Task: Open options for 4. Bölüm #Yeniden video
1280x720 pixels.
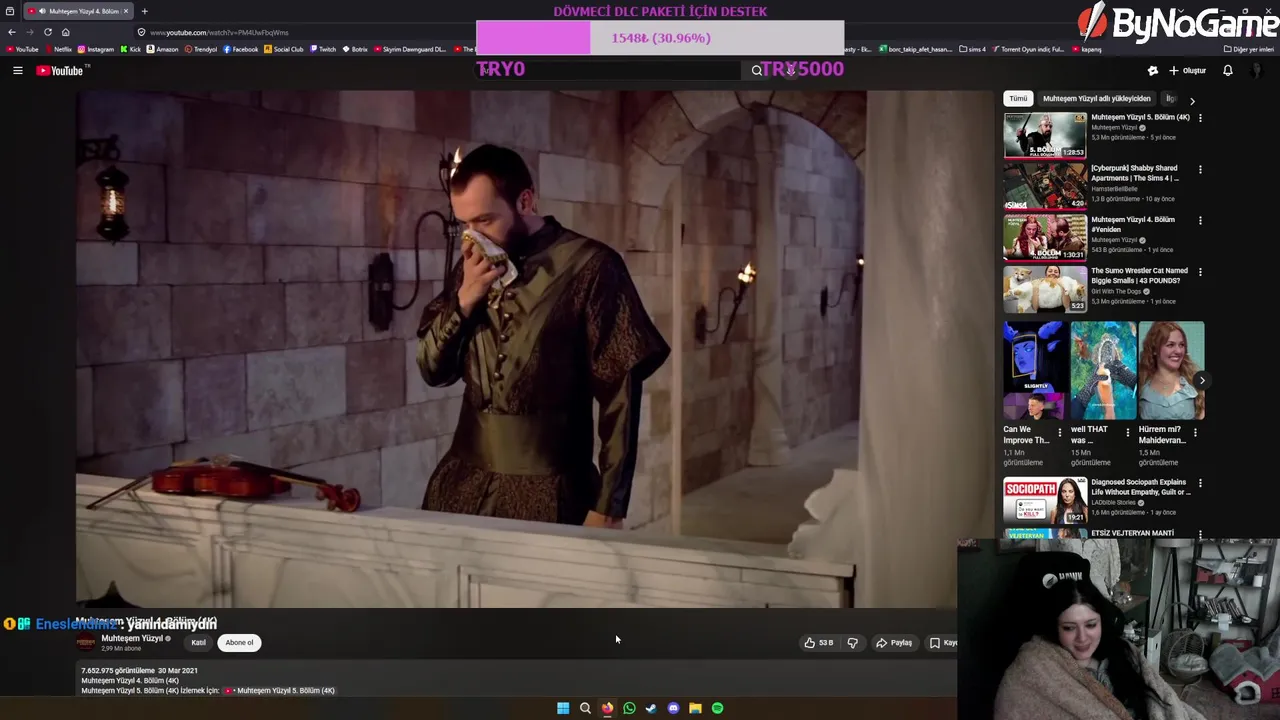Action: coord(1200,220)
